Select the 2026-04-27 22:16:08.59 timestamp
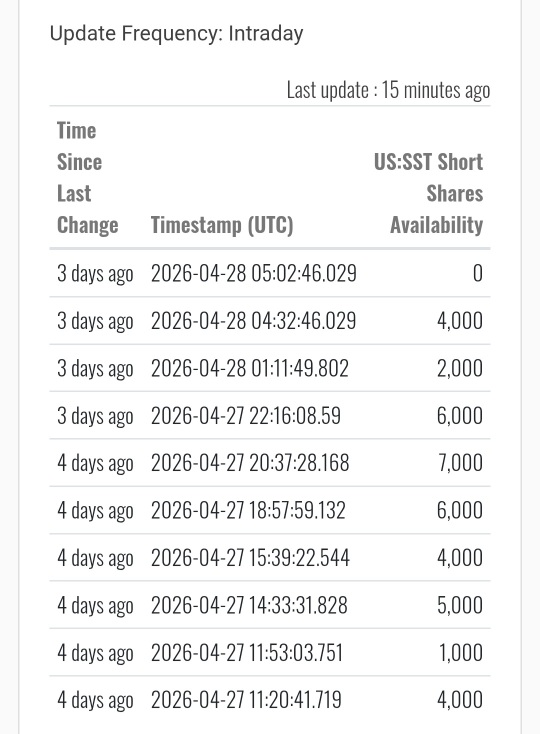 246,415
